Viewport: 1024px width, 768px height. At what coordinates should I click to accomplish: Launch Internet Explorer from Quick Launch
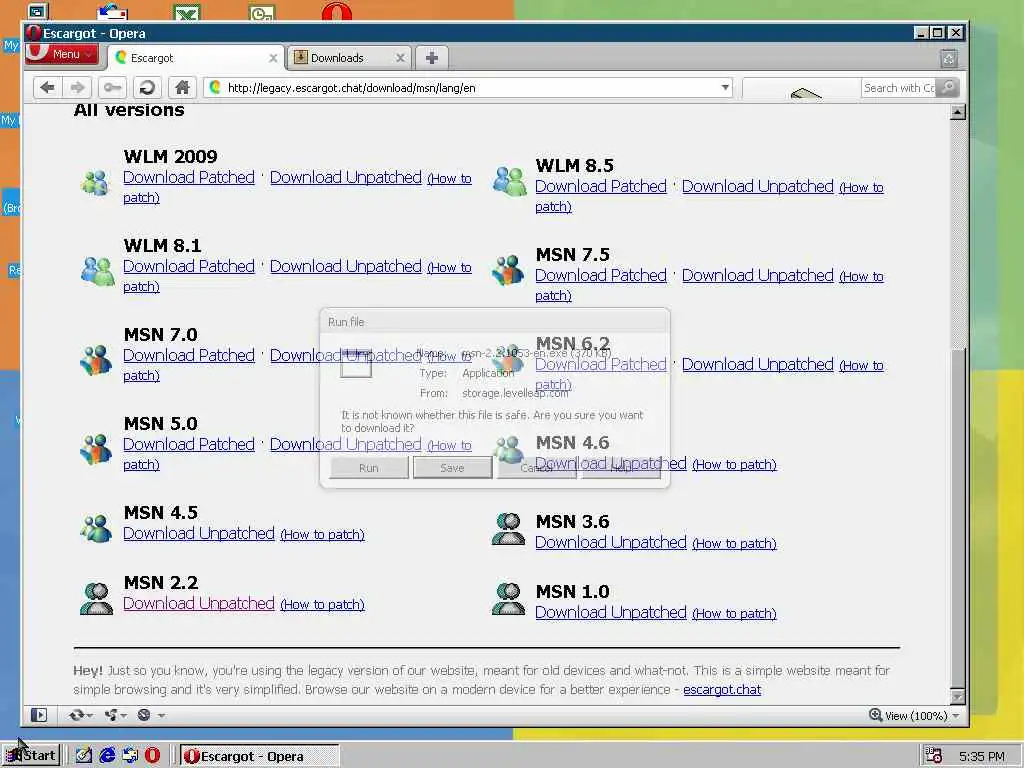point(106,756)
